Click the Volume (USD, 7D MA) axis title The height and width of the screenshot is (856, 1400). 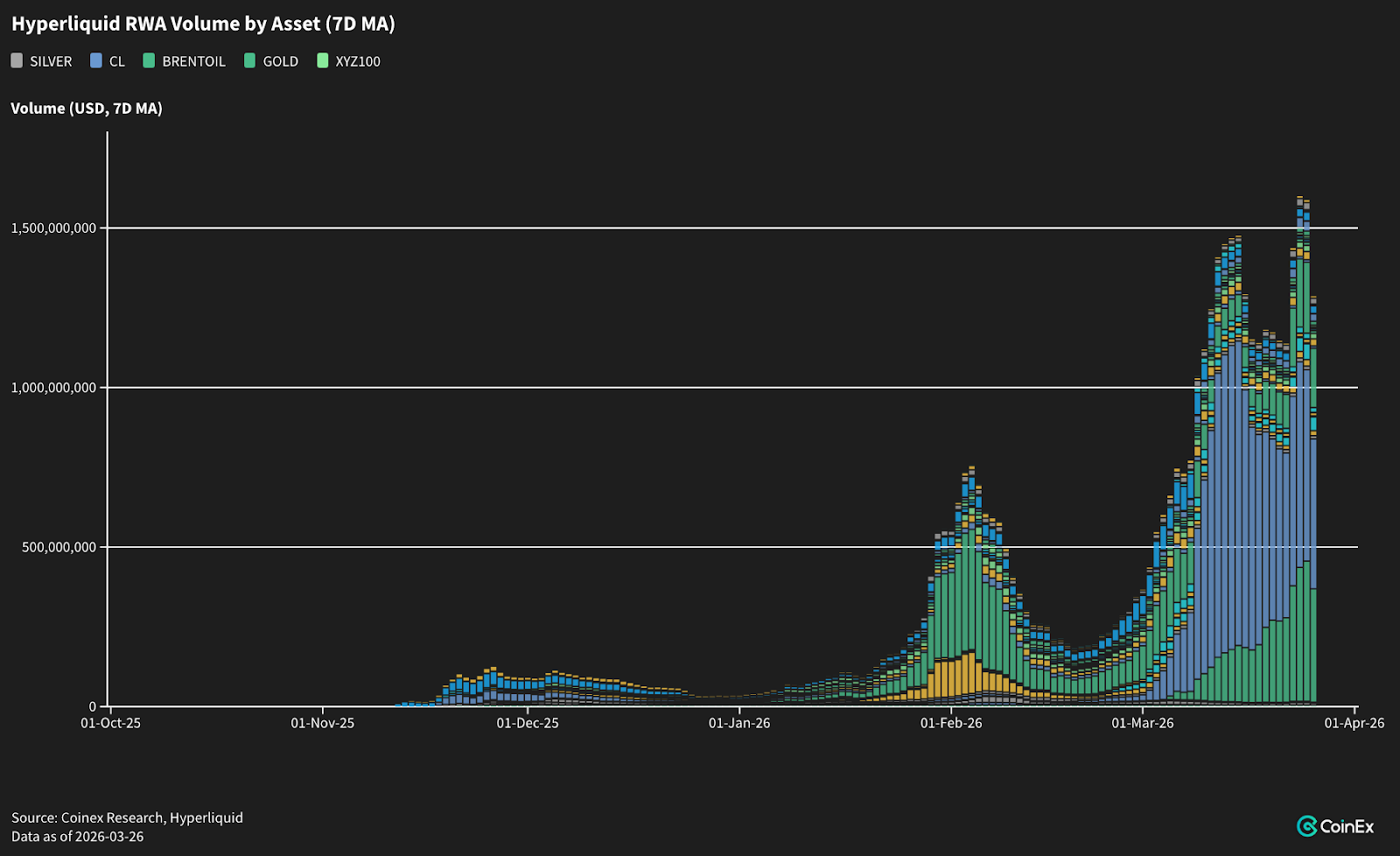click(87, 109)
